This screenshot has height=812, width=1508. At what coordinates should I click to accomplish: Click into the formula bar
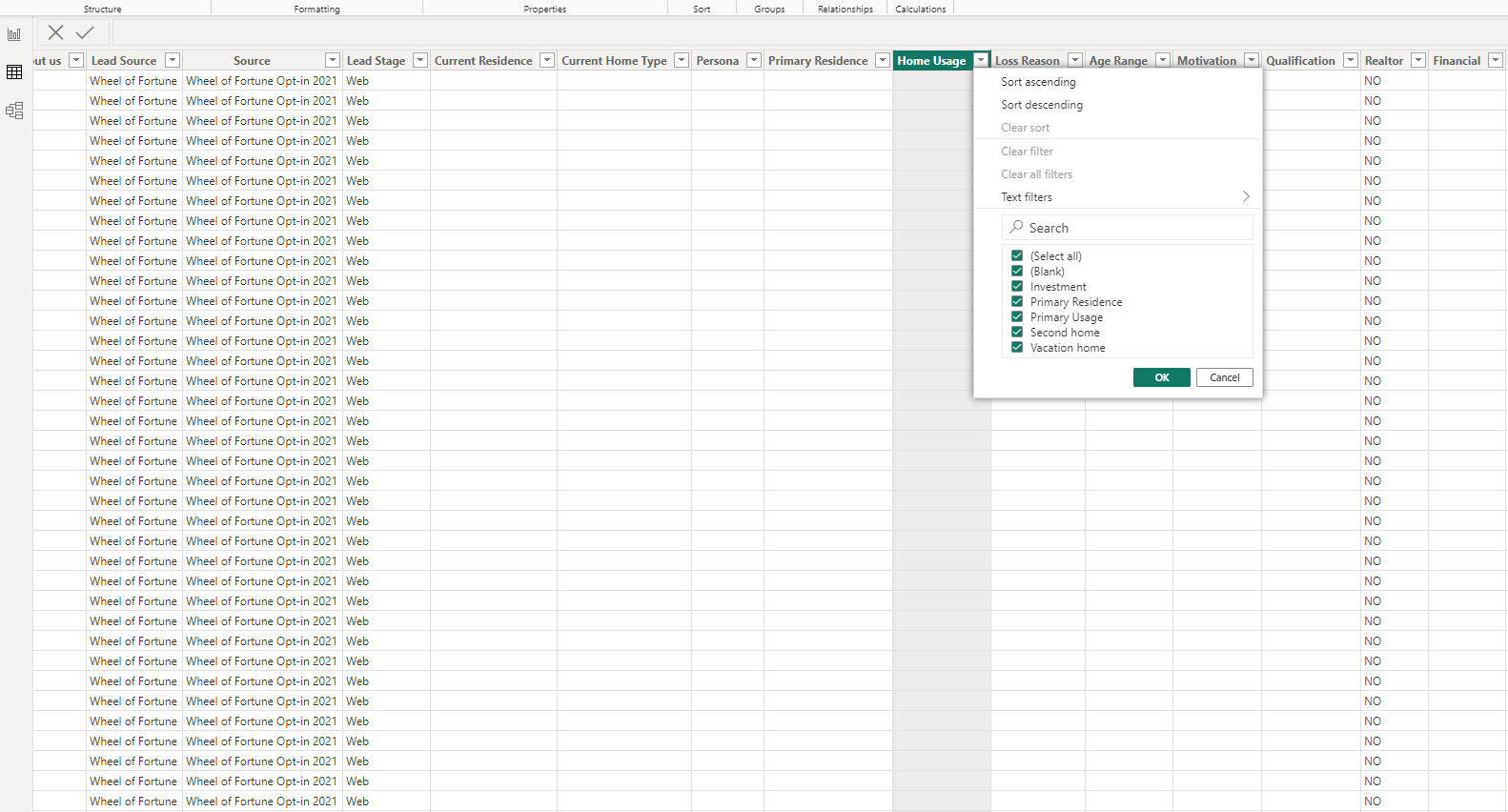point(808,33)
